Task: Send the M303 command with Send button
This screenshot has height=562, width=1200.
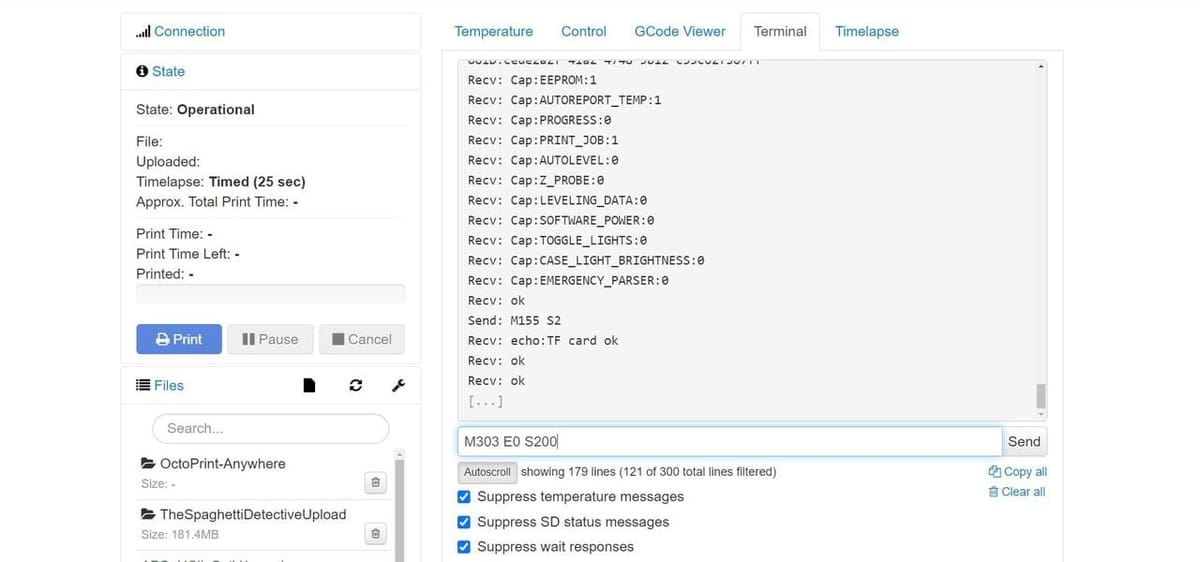Action: tap(1024, 441)
